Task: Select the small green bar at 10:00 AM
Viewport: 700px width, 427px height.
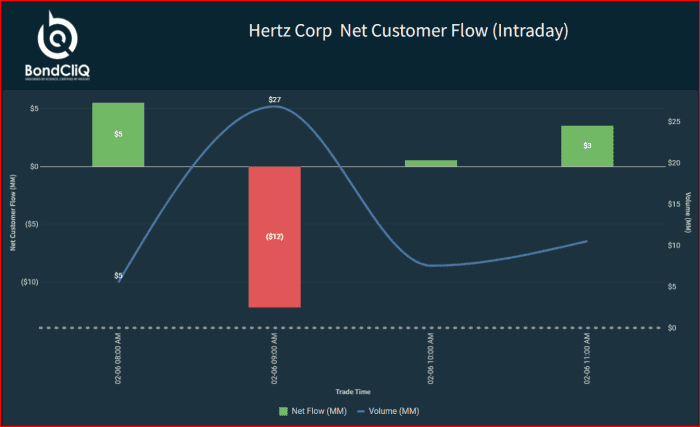Action: click(x=431, y=163)
